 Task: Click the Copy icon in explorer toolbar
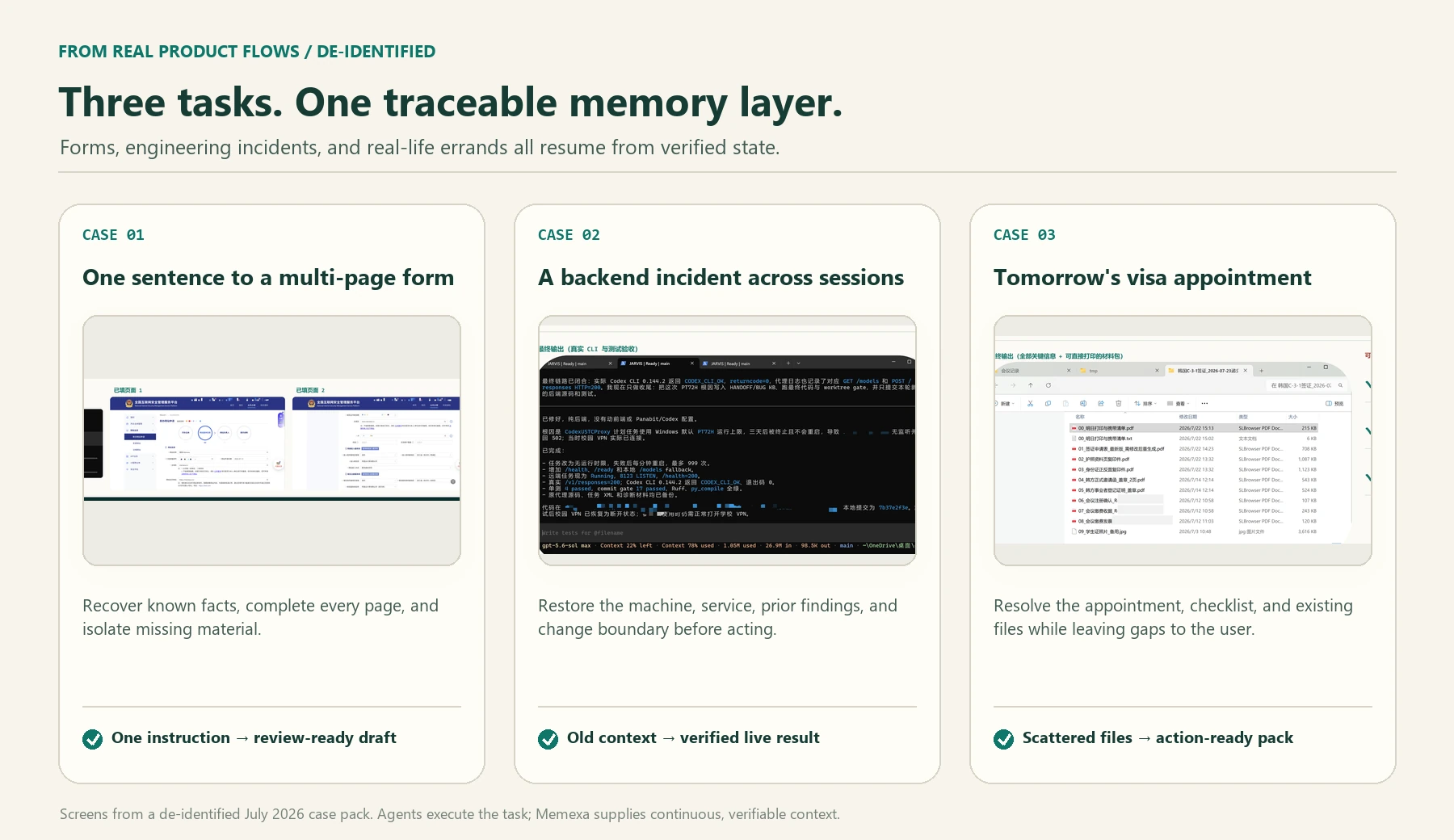[1048, 403]
